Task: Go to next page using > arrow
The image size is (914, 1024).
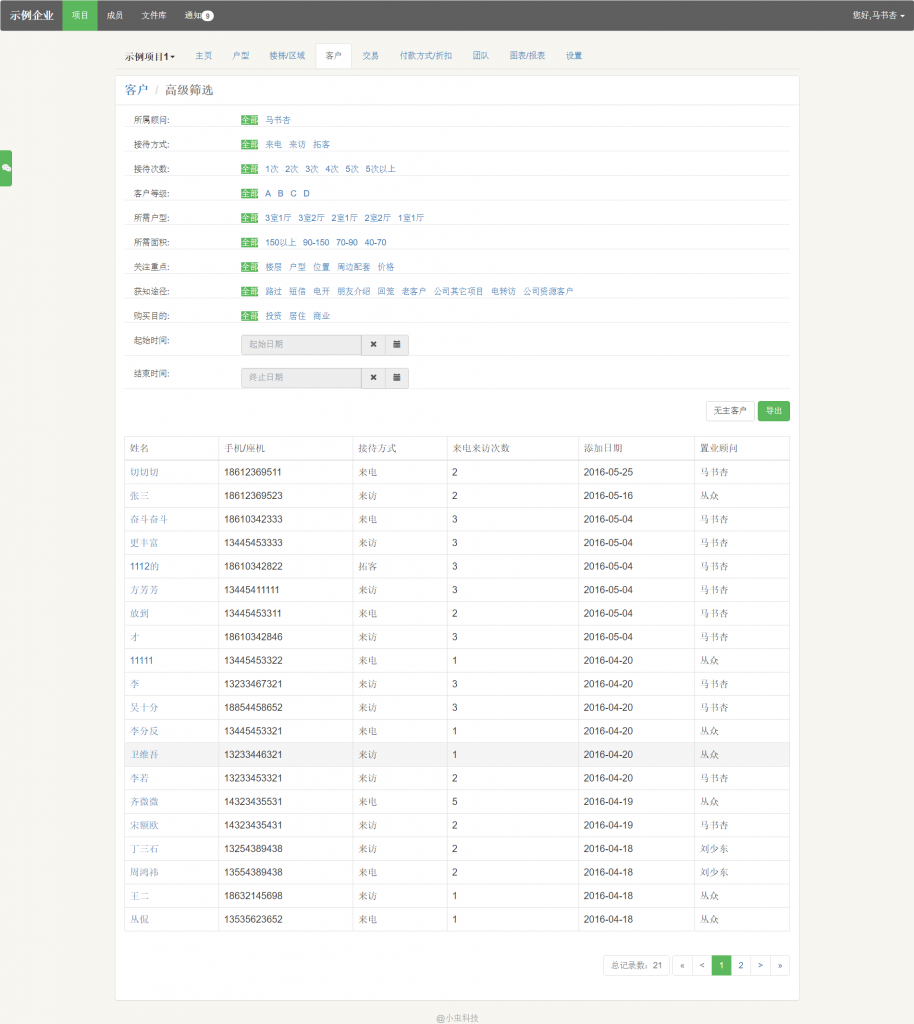Action: tap(760, 965)
